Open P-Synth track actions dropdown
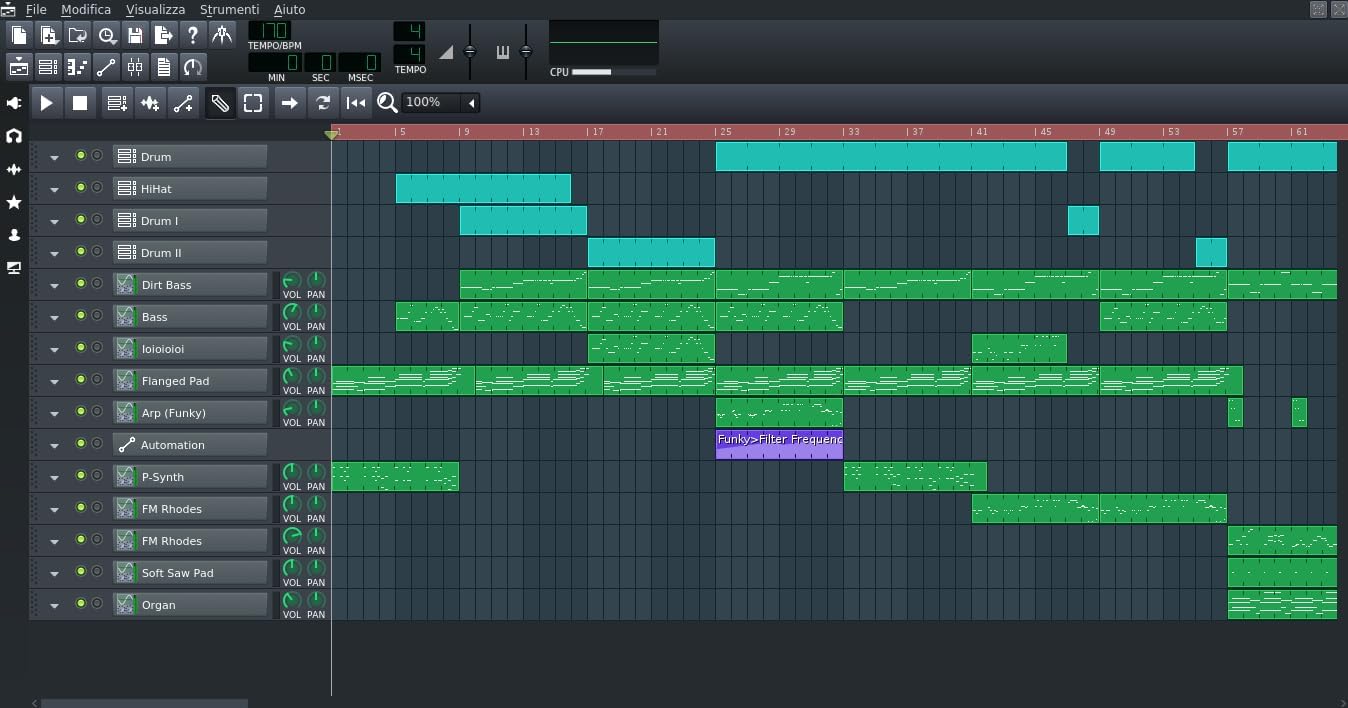The image size is (1348, 708). tap(54, 477)
